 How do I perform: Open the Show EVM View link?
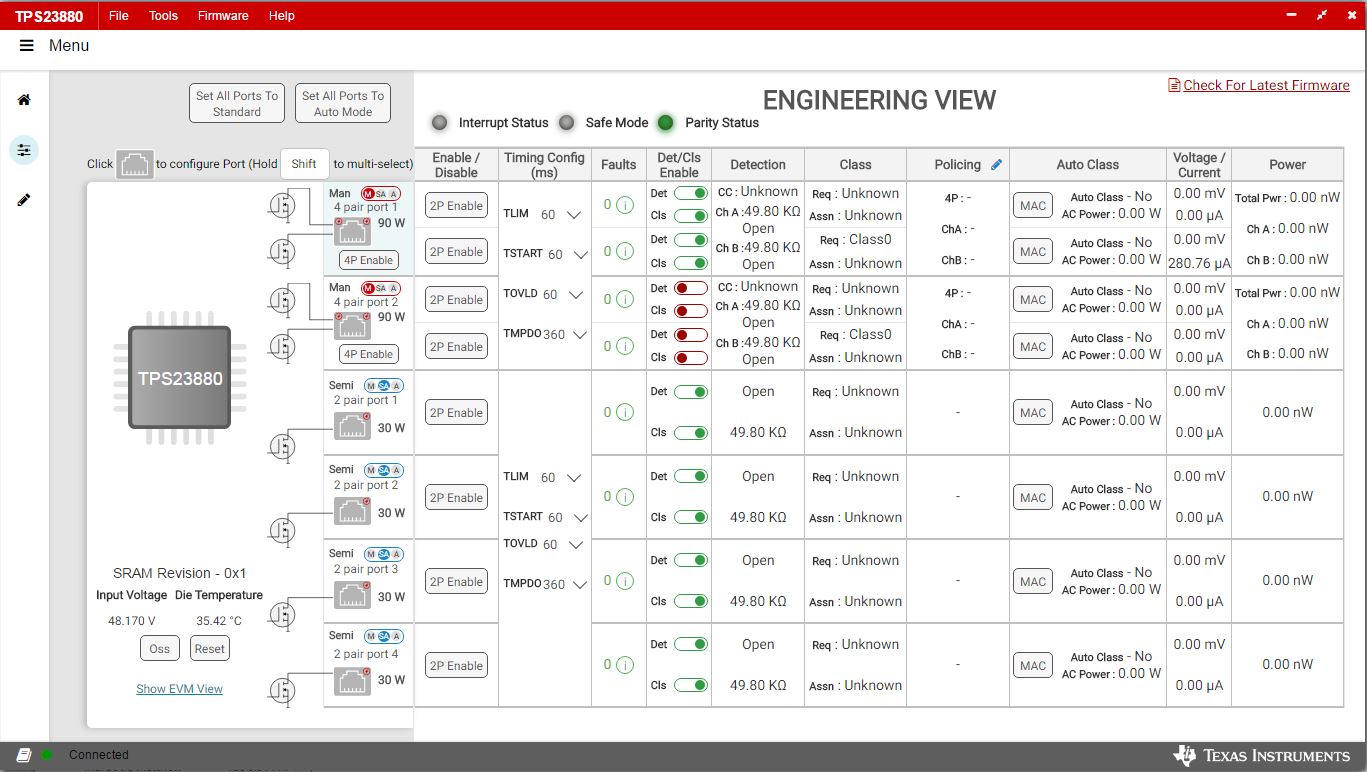(180, 689)
